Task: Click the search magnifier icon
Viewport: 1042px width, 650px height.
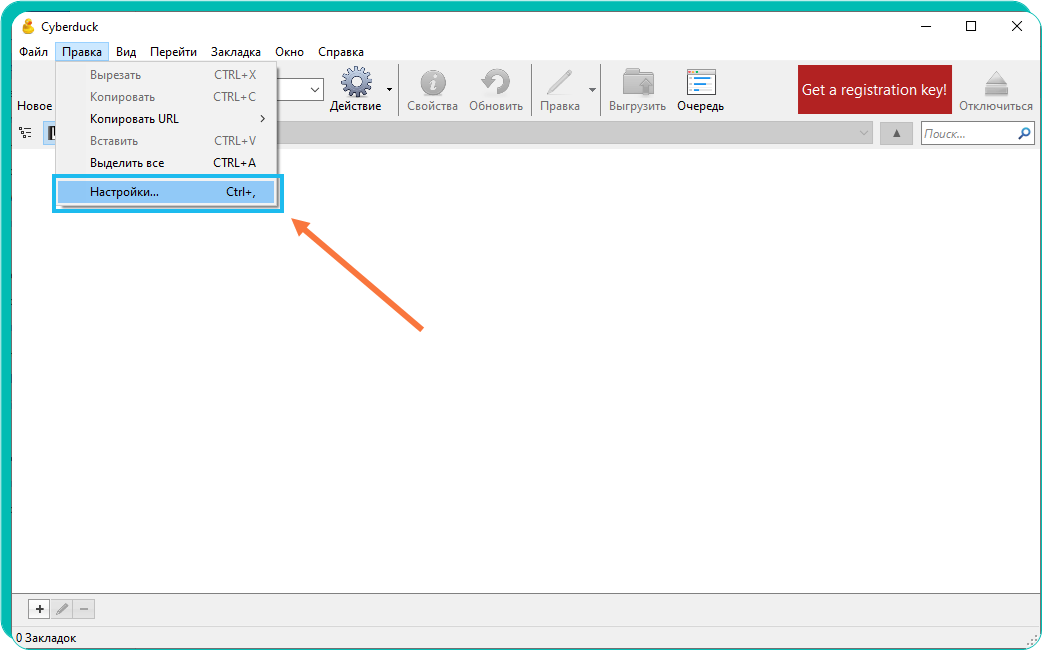Action: tap(1024, 134)
